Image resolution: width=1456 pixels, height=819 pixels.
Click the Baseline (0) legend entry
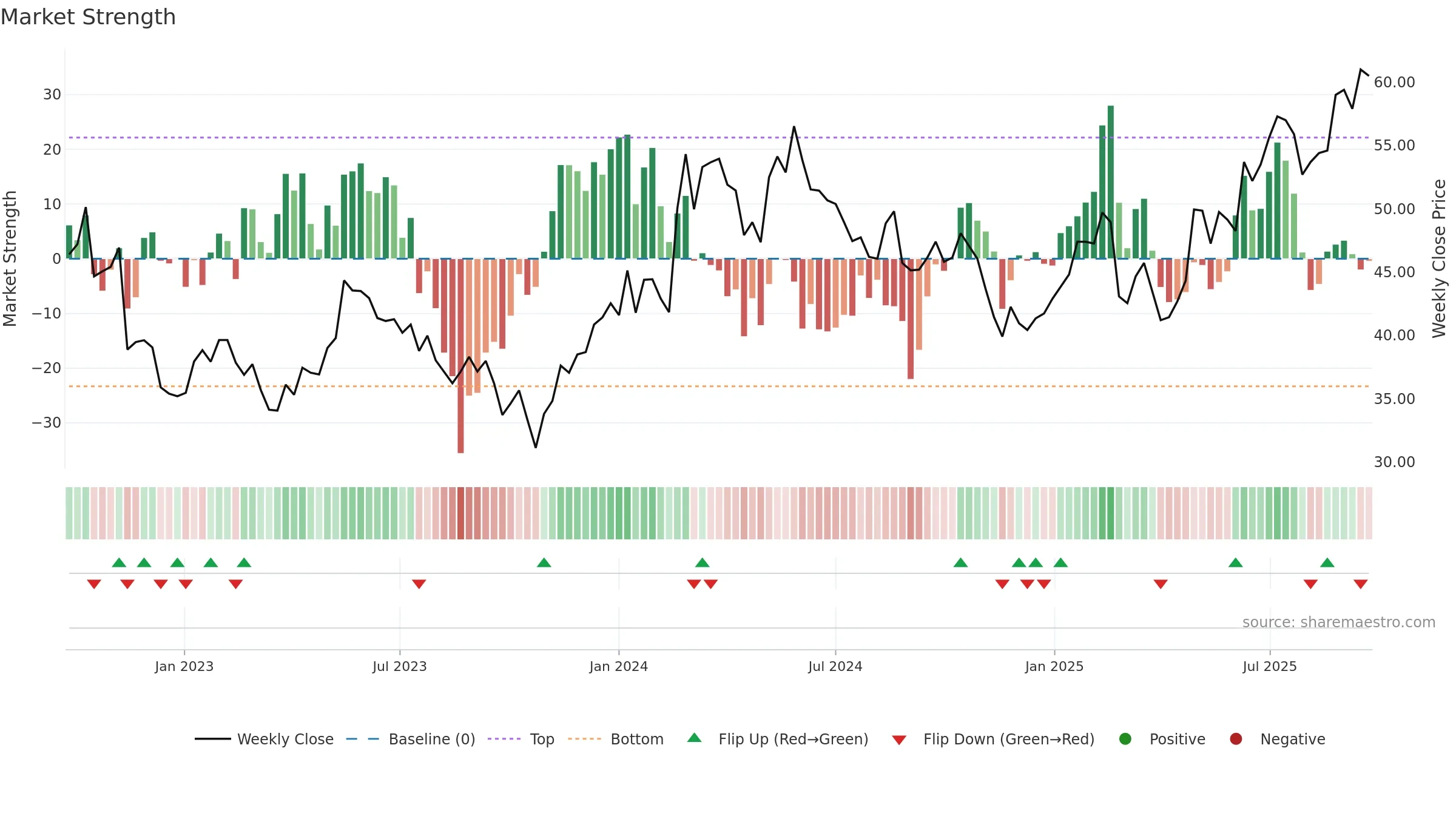pos(411,739)
